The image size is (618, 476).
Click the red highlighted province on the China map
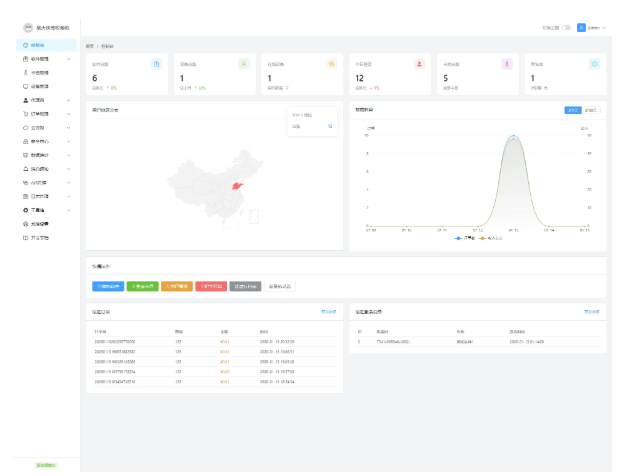pyautogui.click(x=239, y=186)
